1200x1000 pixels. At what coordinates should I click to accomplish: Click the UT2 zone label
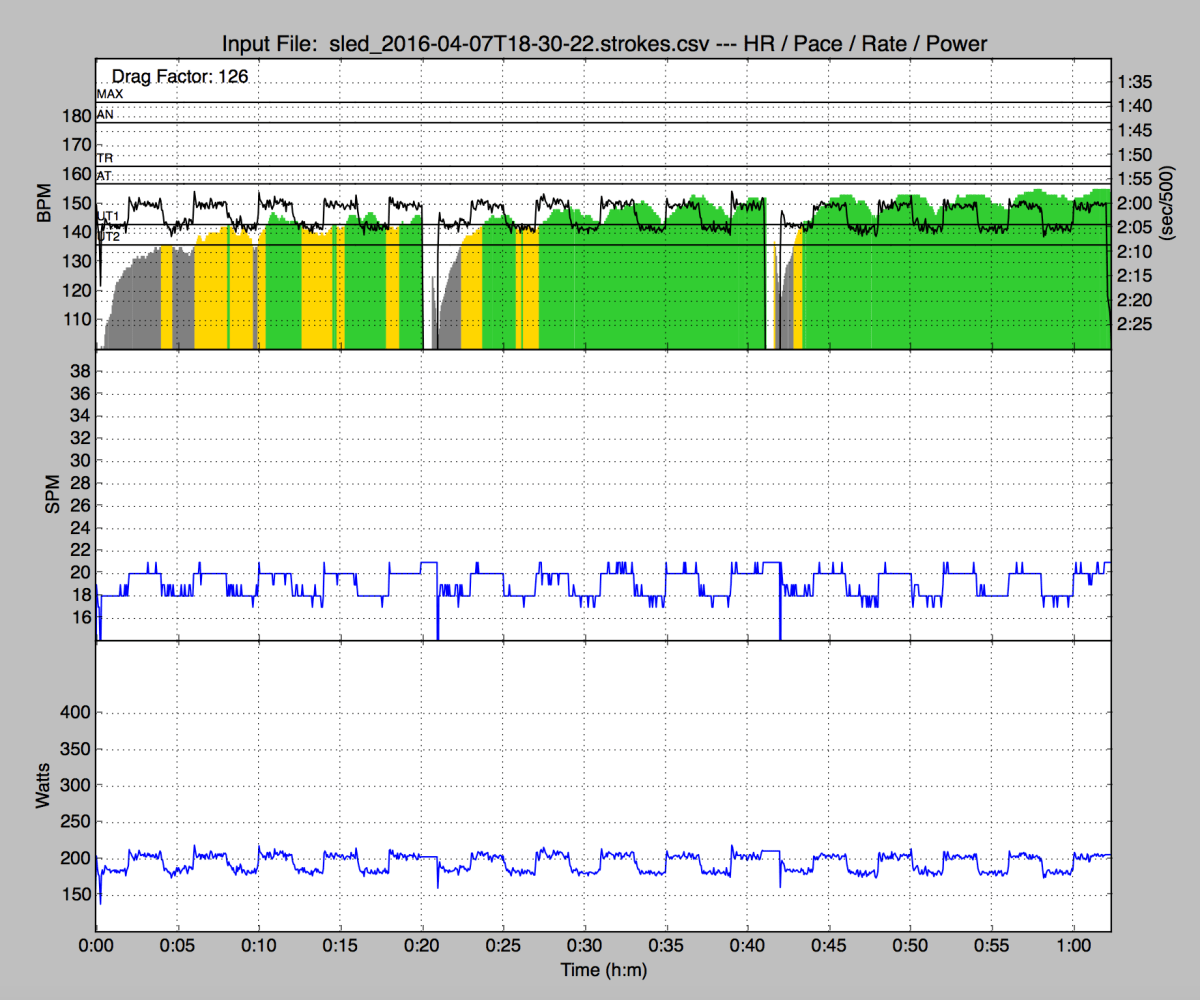pyautogui.click(x=109, y=237)
